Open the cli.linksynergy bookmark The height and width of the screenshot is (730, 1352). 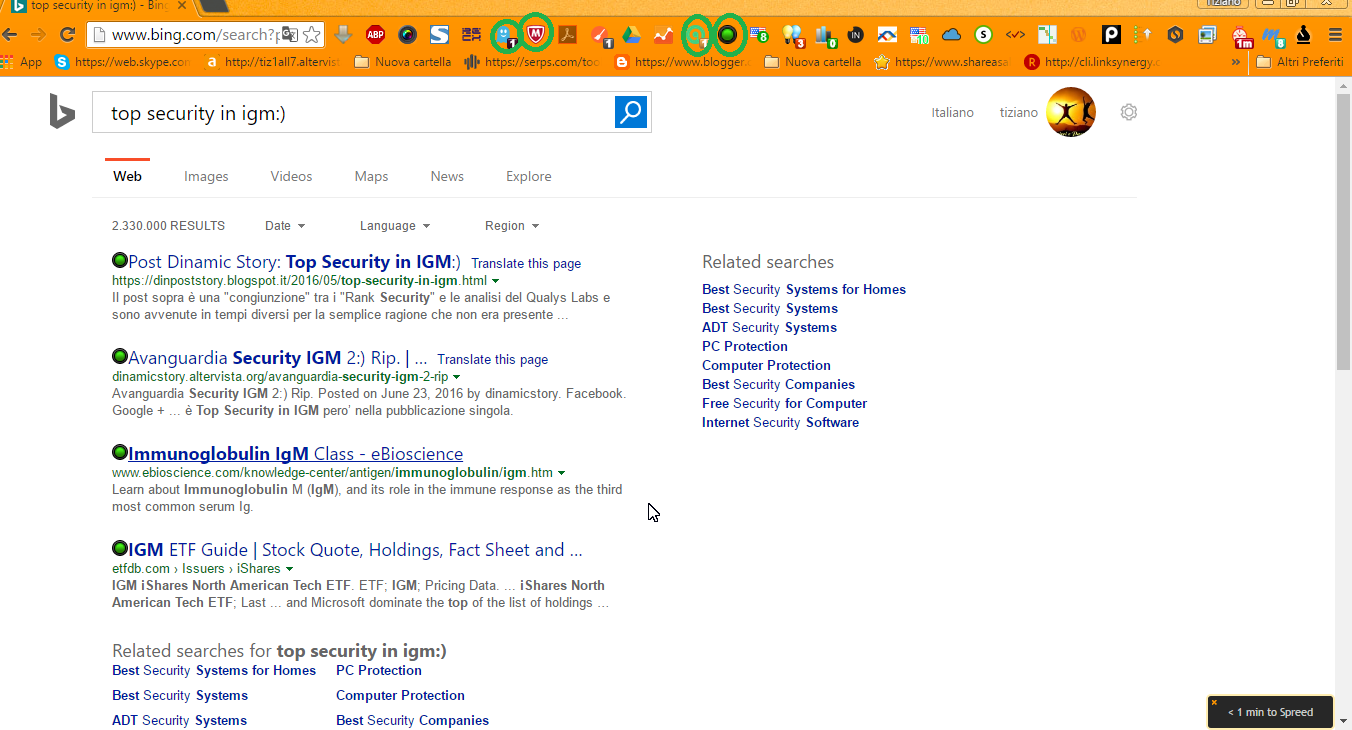1091,62
